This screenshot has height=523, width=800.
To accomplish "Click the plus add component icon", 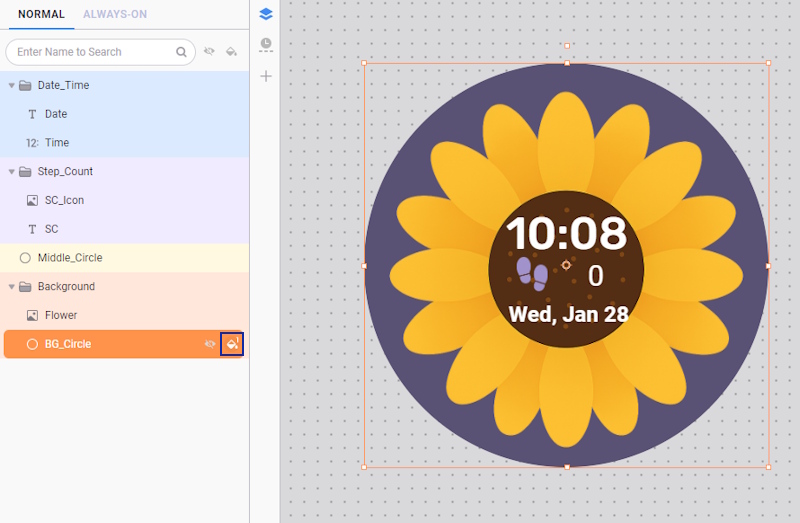I will tap(265, 76).
